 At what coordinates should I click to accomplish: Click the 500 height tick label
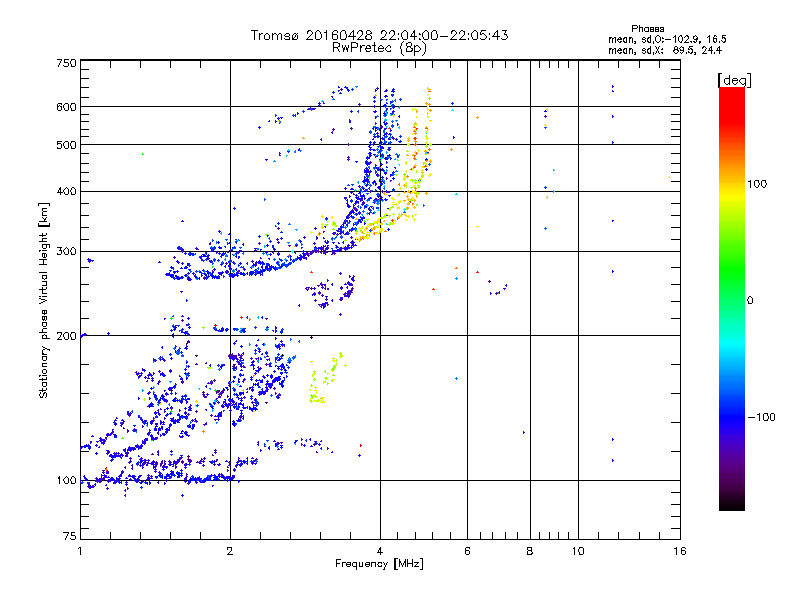[x=66, y=145]
